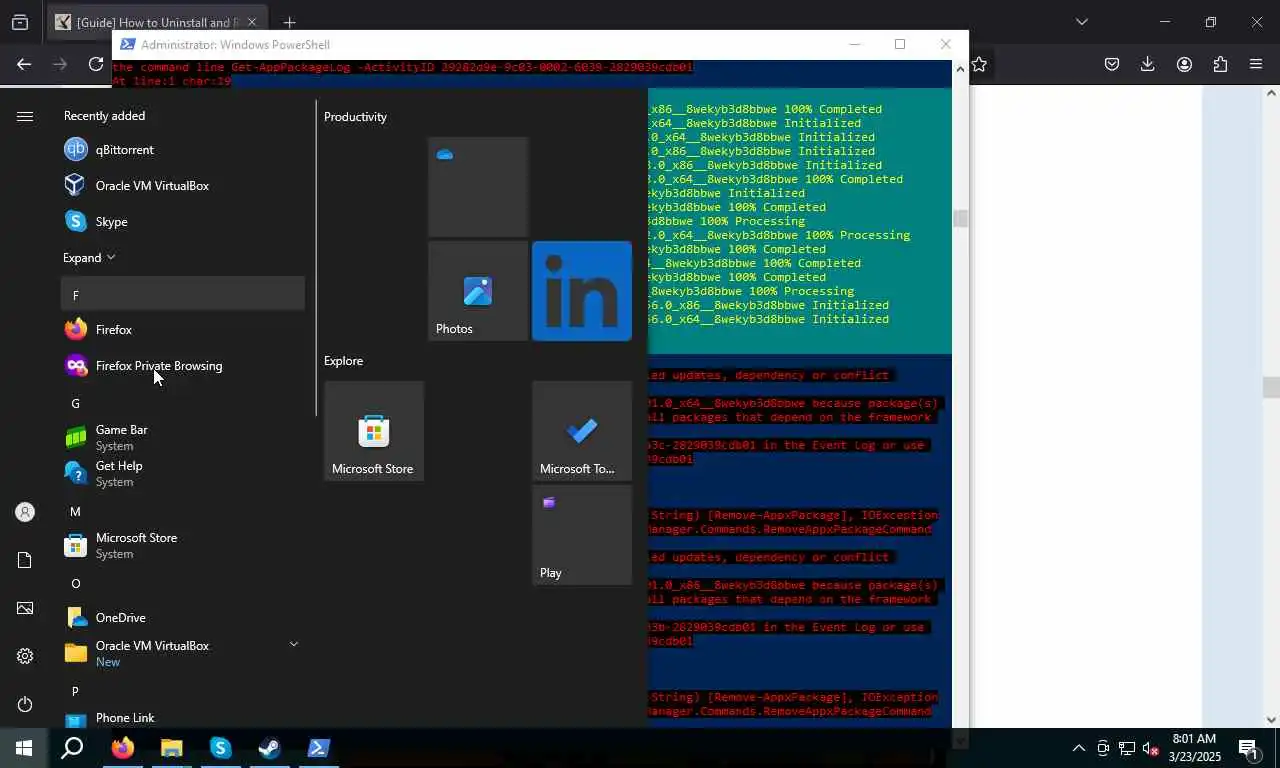Open Firefox Private Browsing
The height and width of the screenshot is (768, 1280).
[x=183, y=366]
